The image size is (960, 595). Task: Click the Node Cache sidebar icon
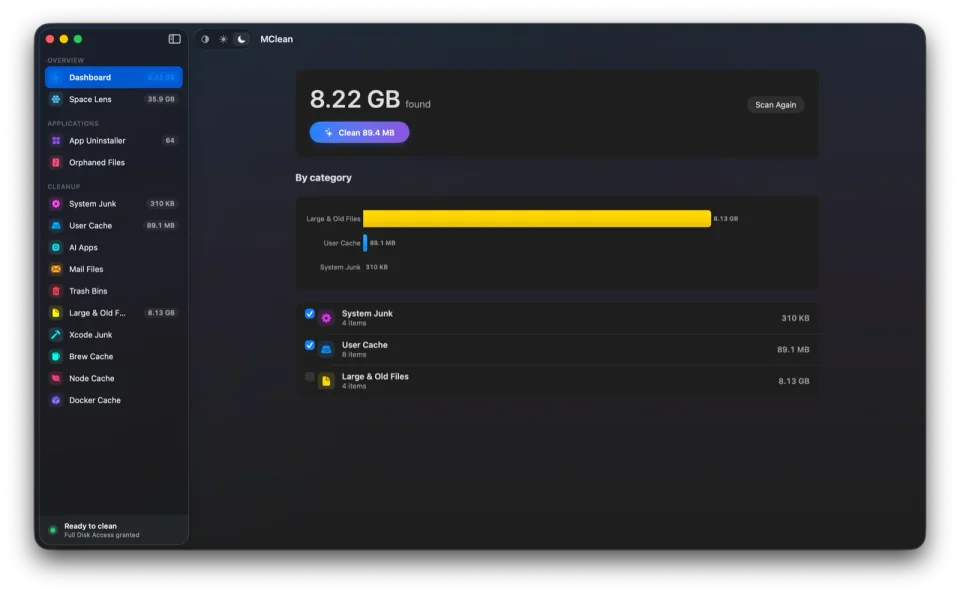(x=56, y=378)
